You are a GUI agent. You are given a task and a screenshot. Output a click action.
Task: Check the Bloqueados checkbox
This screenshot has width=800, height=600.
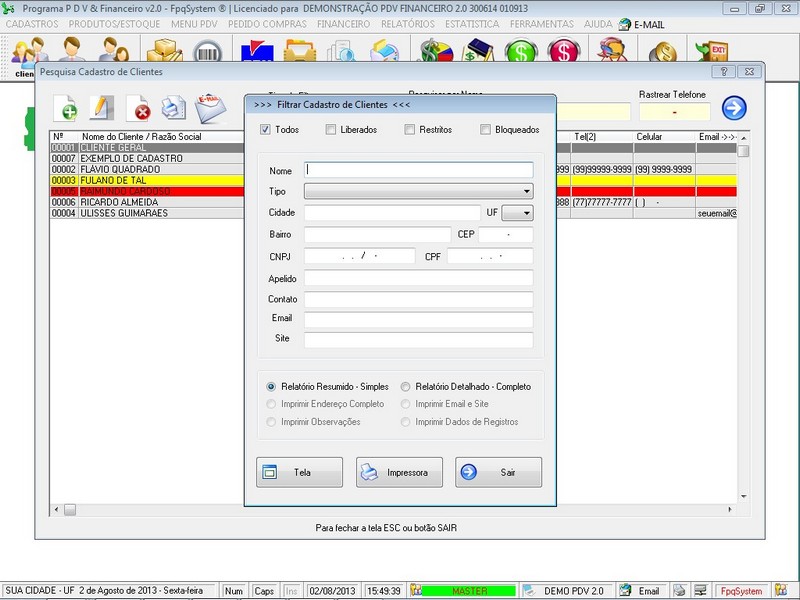[485, 130]
